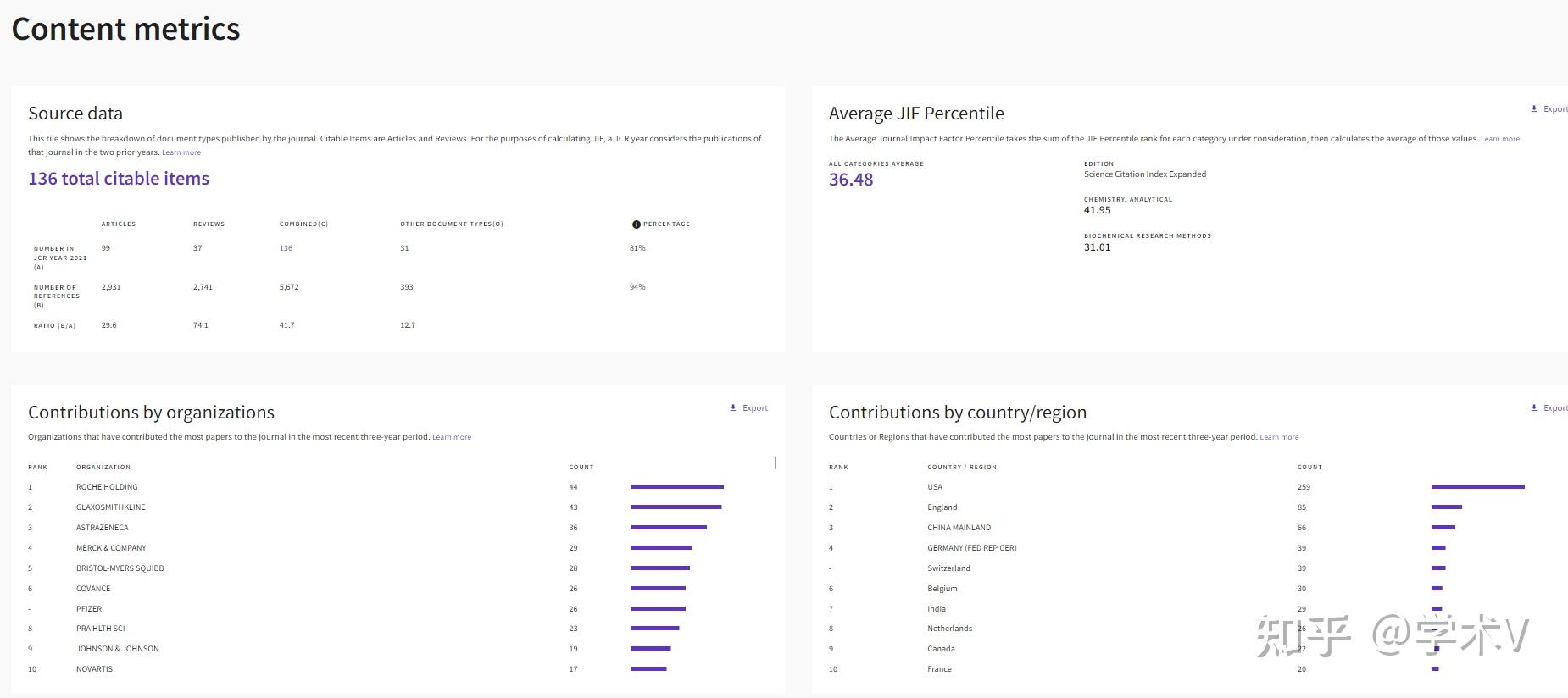Click Export icon in Contributions by country/region
The image size is (1568, 698).
point(1533,408)
